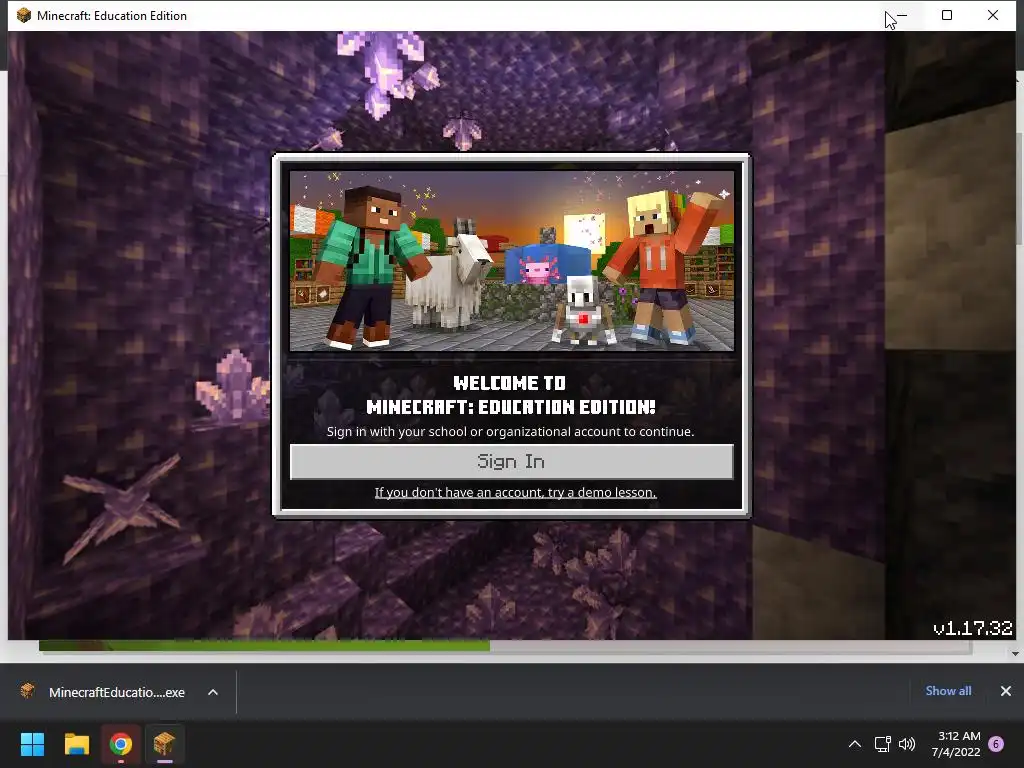Click the Minecraft icon in the downloads bar
This screenshot has height=768, width=1024.
(27, 691)
